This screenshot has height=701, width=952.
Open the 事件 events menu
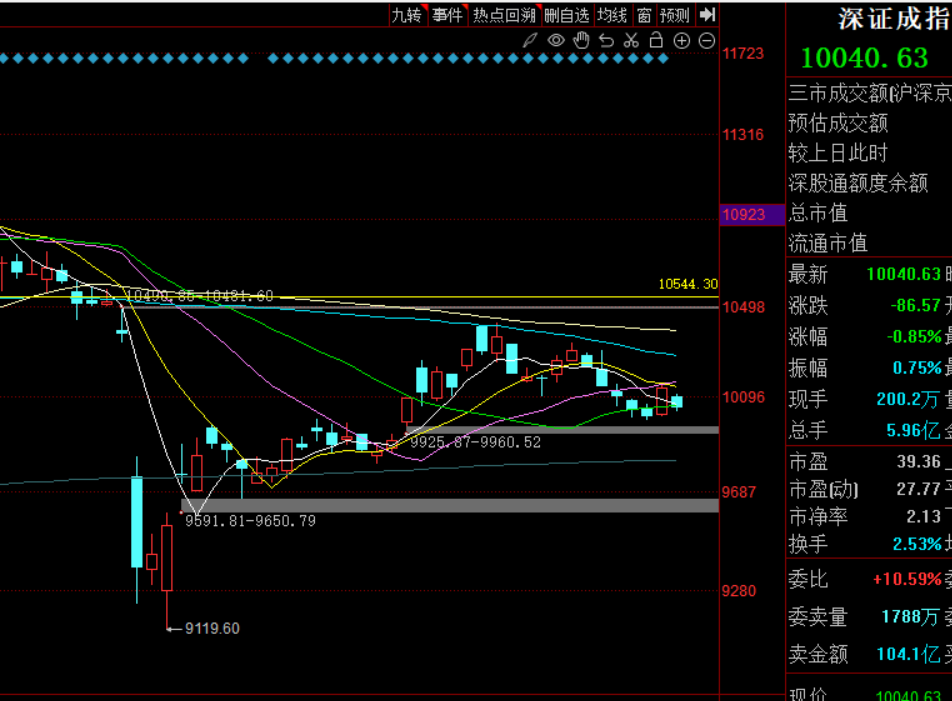[447, 15]
